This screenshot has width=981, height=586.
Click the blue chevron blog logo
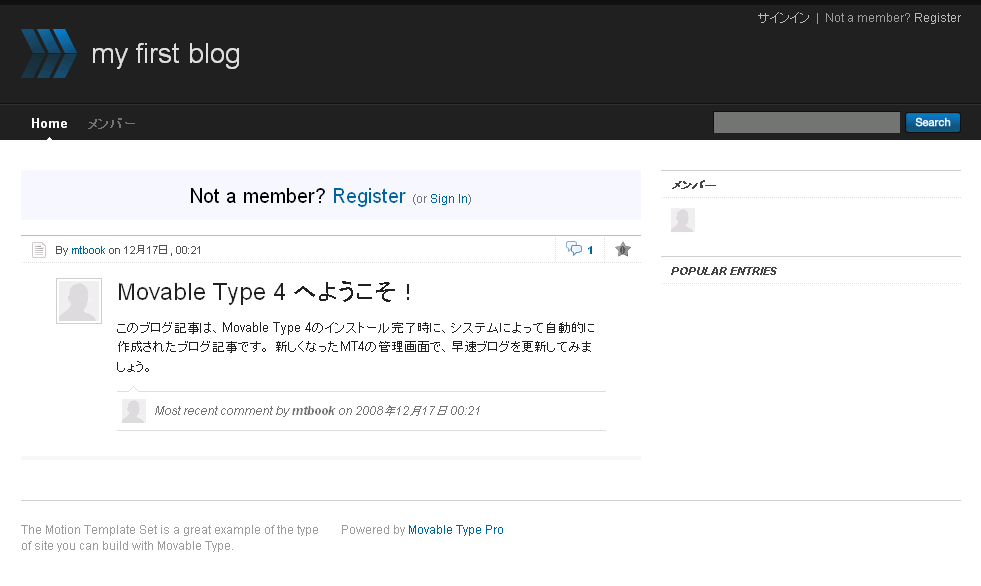click(49, 53)
